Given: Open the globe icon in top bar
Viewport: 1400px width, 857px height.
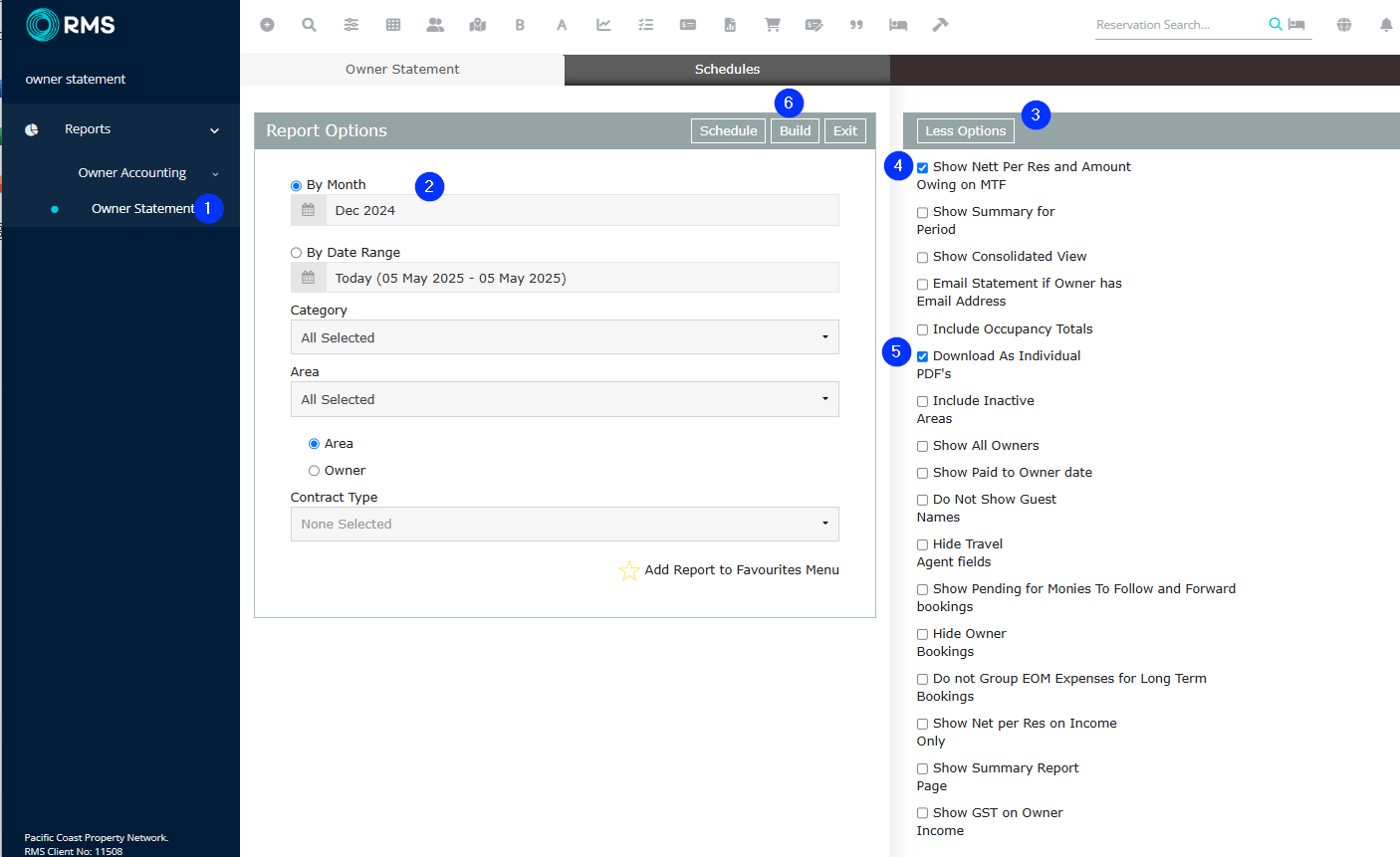Looking at the screenshot, I should click(1344, 25).
